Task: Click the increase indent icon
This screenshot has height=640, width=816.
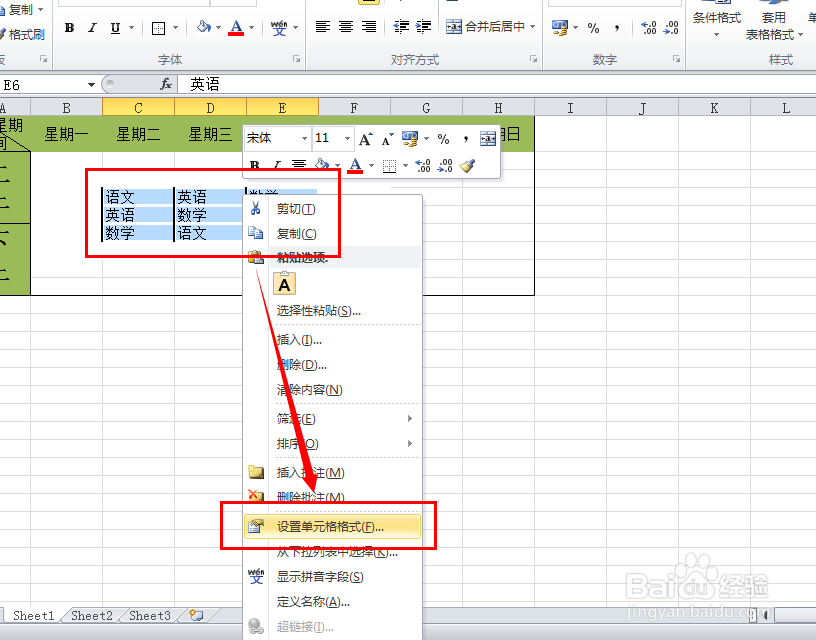Action: (424, 27)
